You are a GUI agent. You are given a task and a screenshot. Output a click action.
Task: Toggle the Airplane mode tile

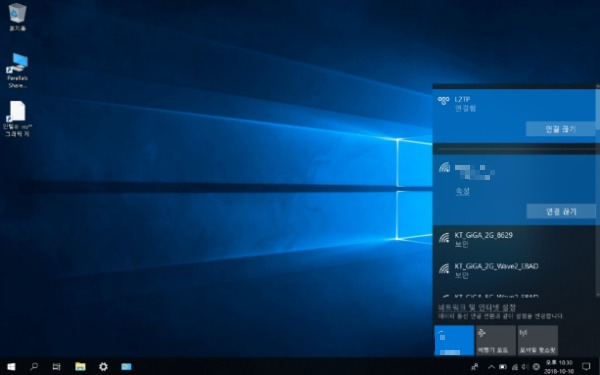point(496,340)
